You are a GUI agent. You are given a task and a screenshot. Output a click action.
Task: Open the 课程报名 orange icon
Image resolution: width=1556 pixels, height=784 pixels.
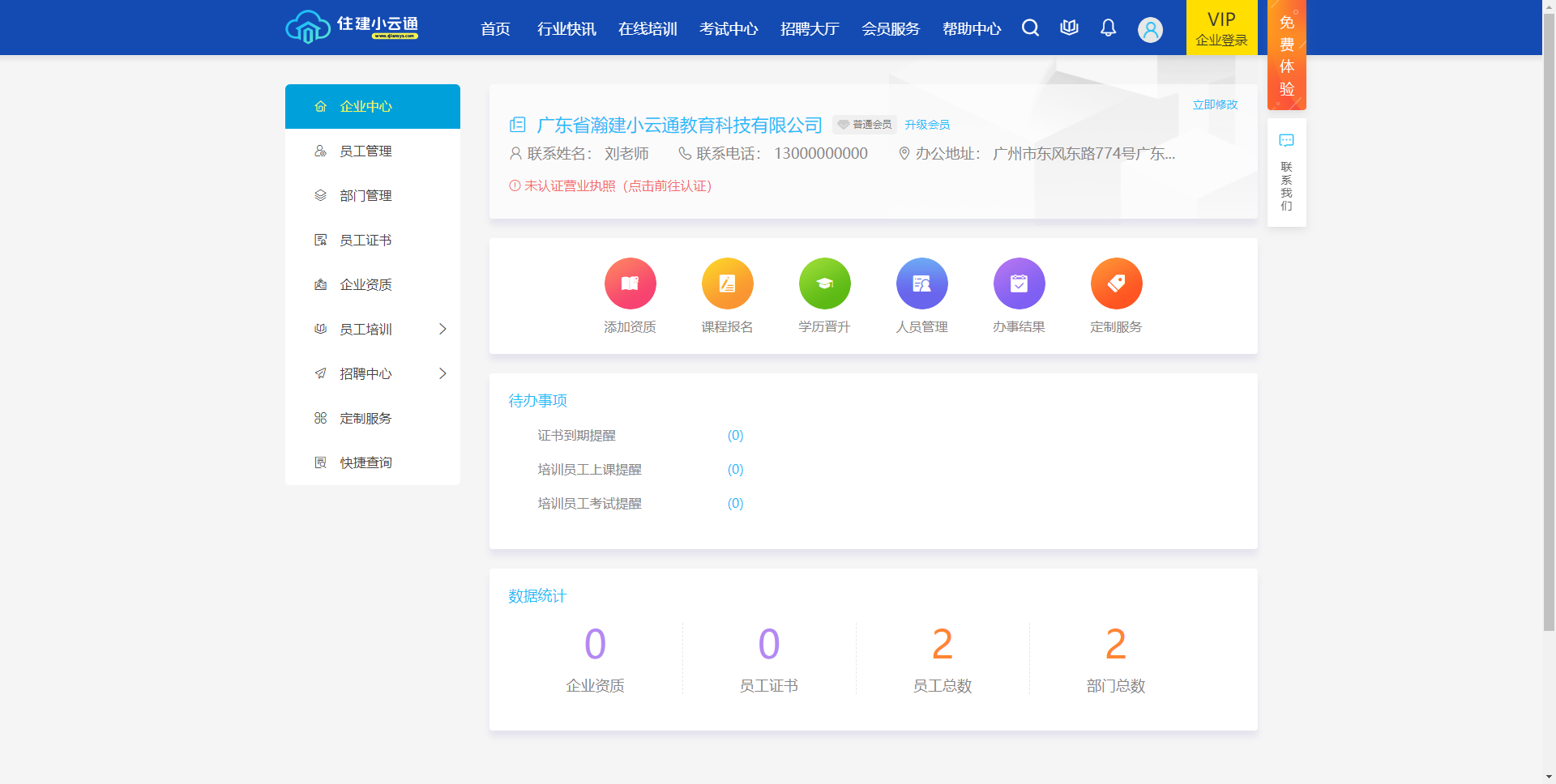pyautogui.click(x=727, y=283)
